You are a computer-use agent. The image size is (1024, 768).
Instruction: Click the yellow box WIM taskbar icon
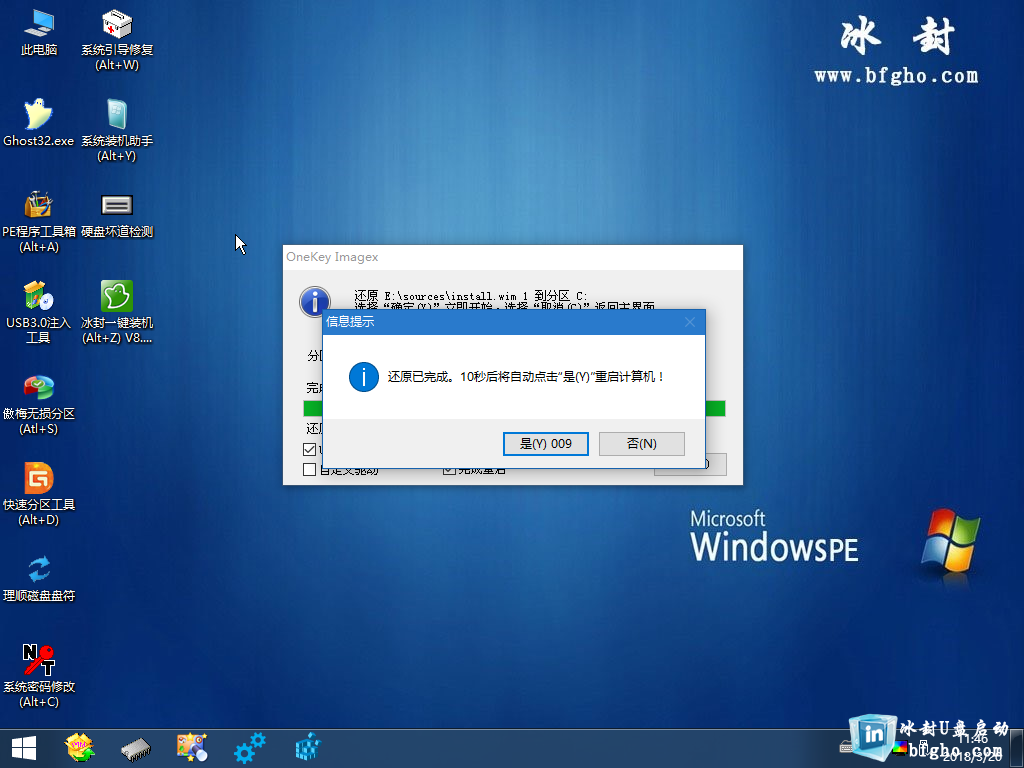pos(80,748)
